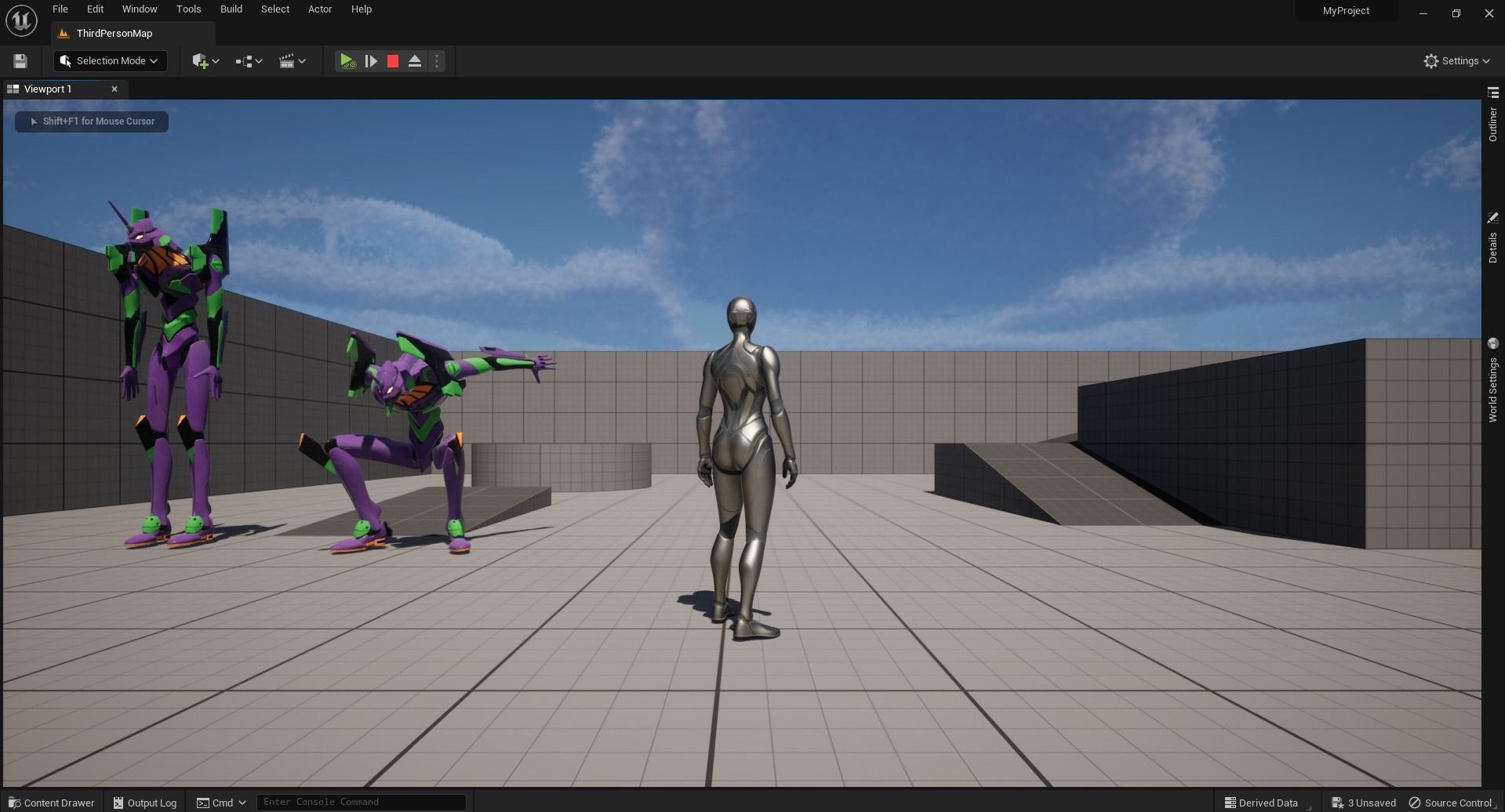Open the Tools menu
The image size is (1505, 812).
point(188,9)
